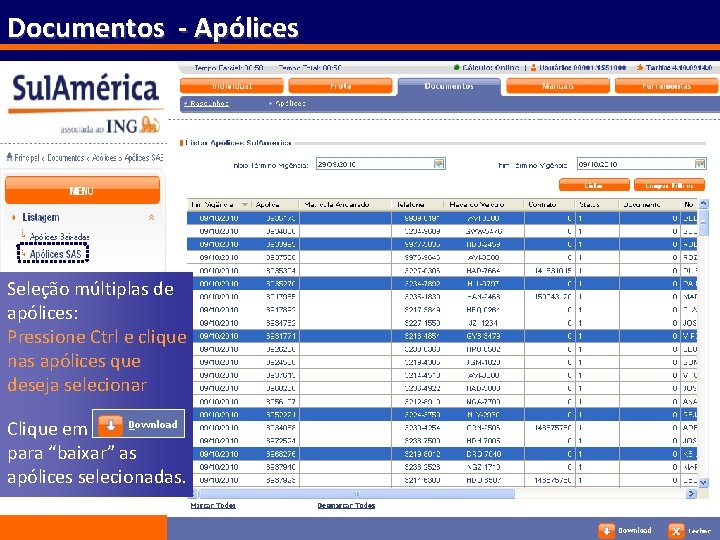720x540 pixels.
Task: Open calendar picker for end date field
Action: [x=699, y=164]
